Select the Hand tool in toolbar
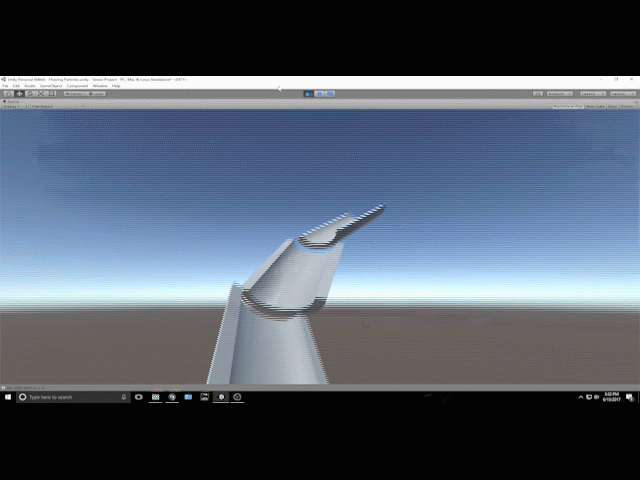Image resolution: width=640 pixels, height=480 pixels. point(8,94)
